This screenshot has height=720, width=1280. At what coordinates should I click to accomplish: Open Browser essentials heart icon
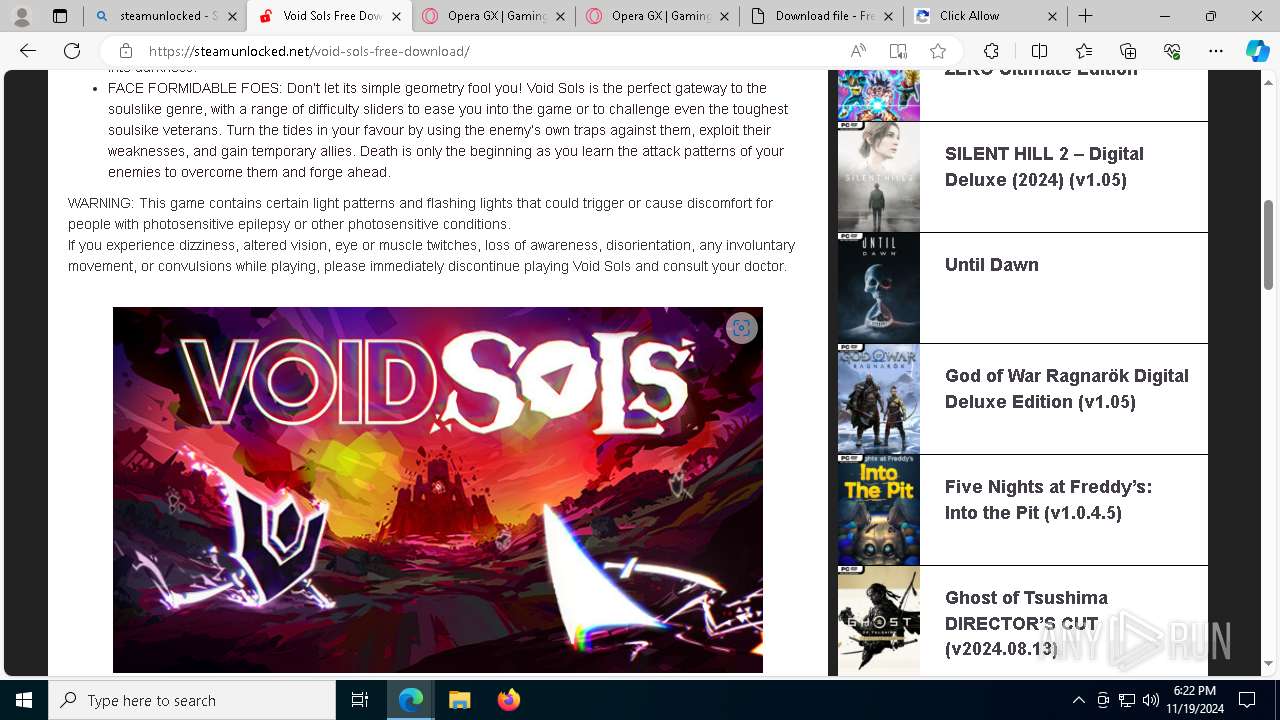(1172, 51)
